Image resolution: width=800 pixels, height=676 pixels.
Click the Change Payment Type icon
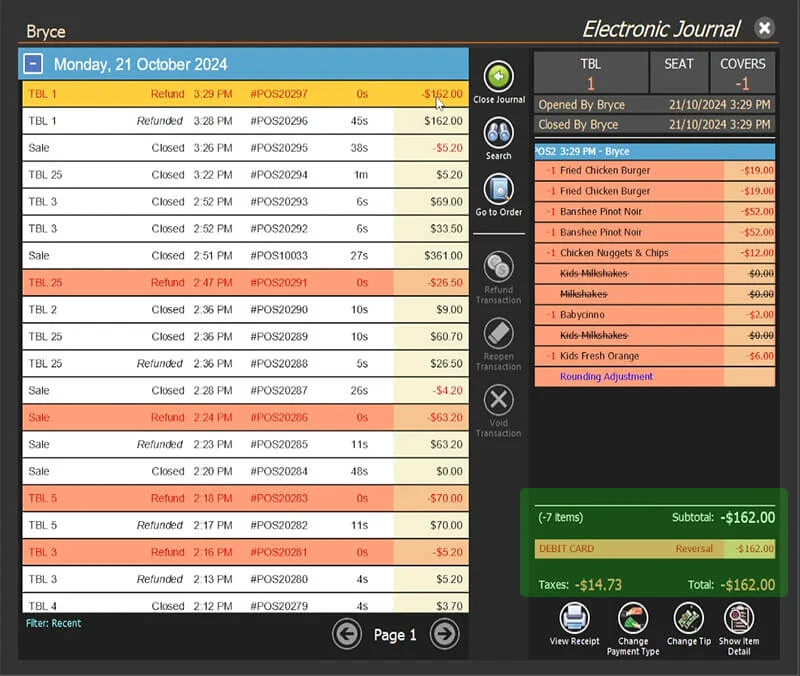pyautogui.click(x=633, y=618)
